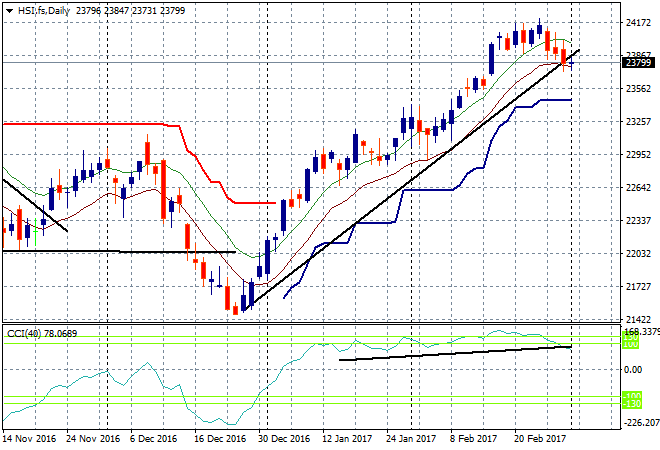Image resolution: width=660 pixels, height=450 pixels.
Task: Click the 21422 price axis label
Action: (639, 320)
